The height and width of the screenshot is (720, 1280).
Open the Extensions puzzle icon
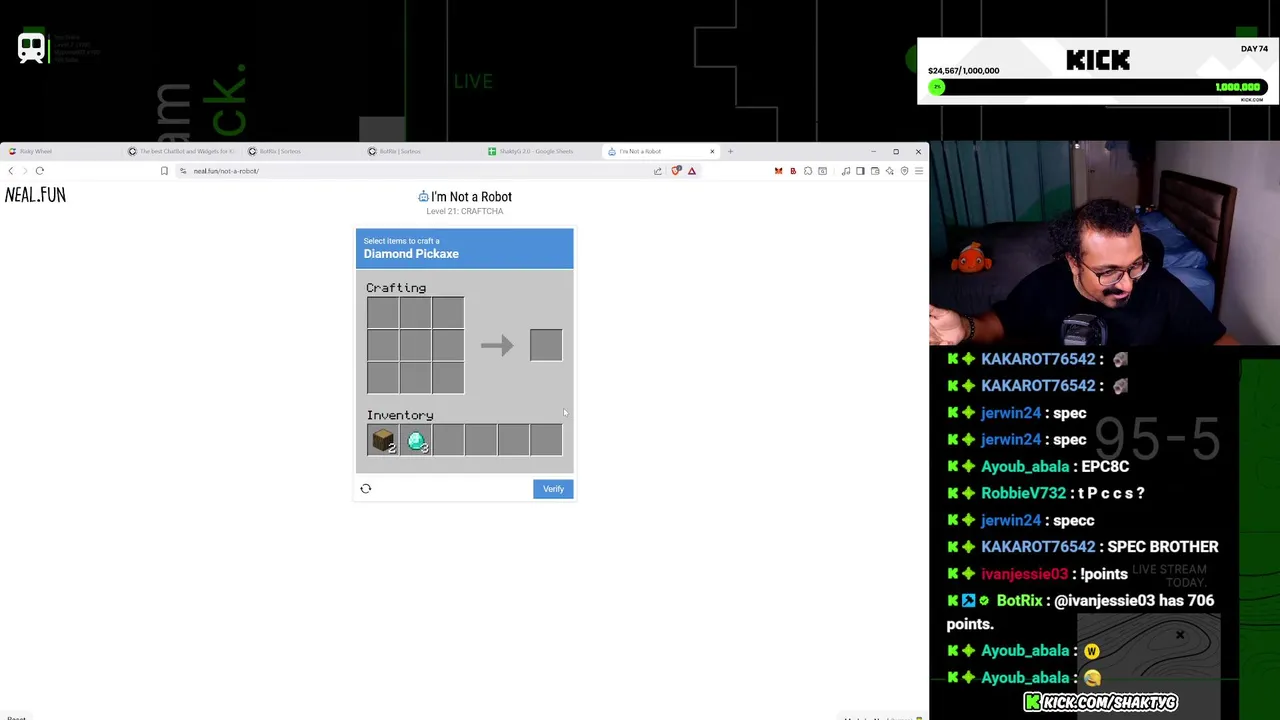[808, 171]
